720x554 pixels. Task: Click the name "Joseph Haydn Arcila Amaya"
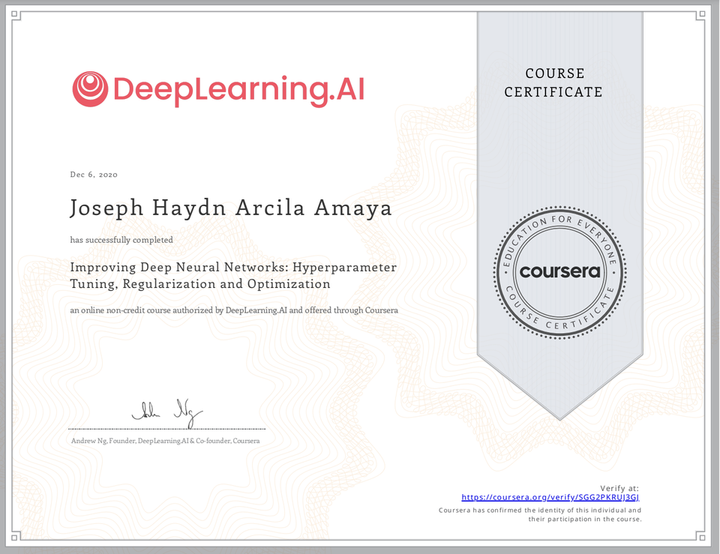pyautogui.click(x=231, y=208)
